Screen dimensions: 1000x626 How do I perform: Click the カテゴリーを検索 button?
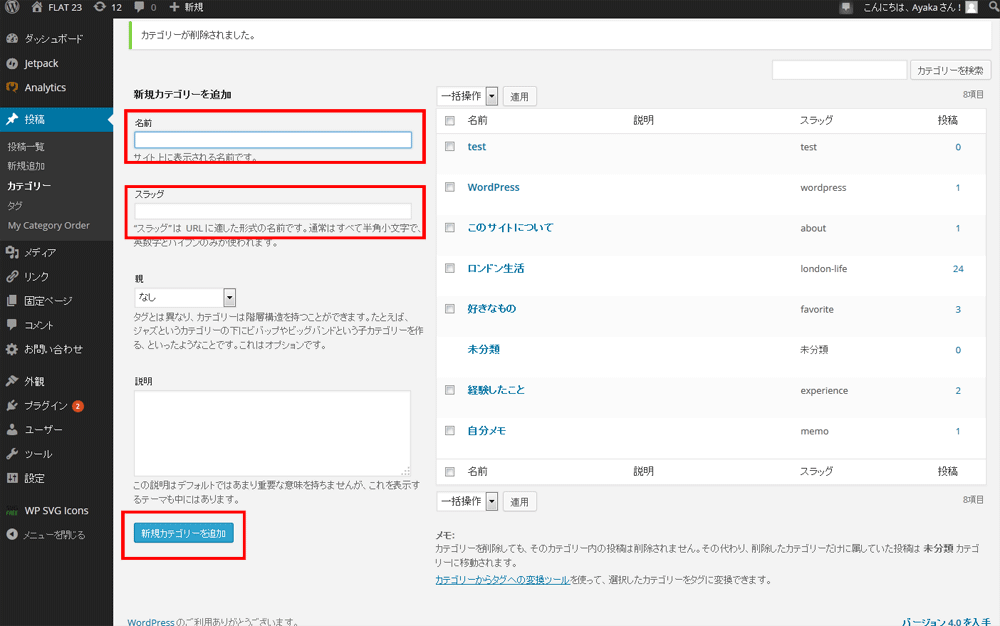click(950, 70)
